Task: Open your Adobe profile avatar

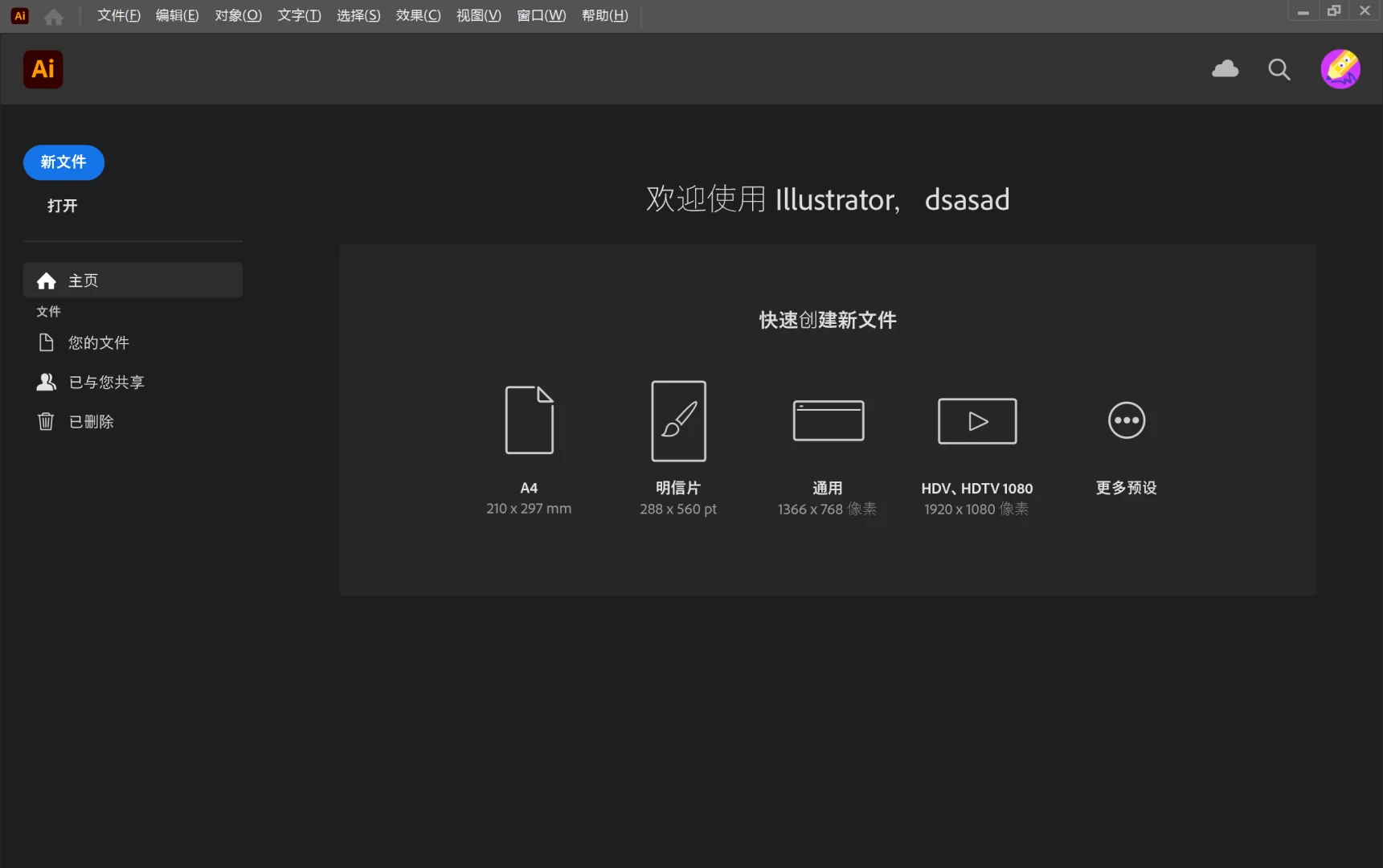Action: 1340,69
